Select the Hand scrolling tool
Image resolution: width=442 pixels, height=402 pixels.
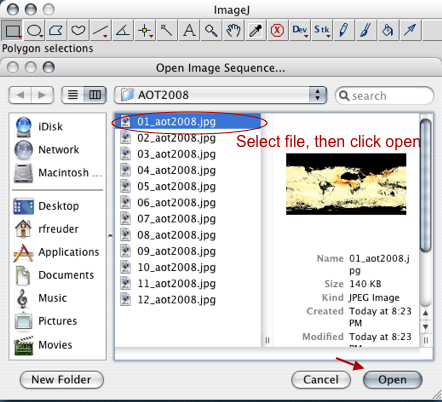tap(233, 30)
